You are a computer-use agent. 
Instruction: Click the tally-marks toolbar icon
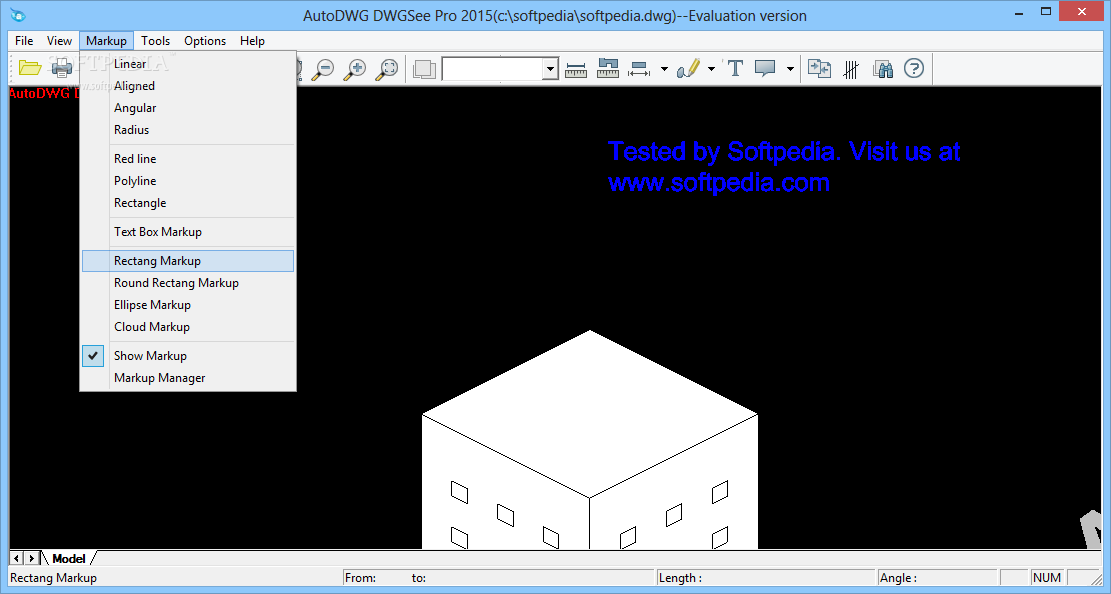click(x=851, y=69)
